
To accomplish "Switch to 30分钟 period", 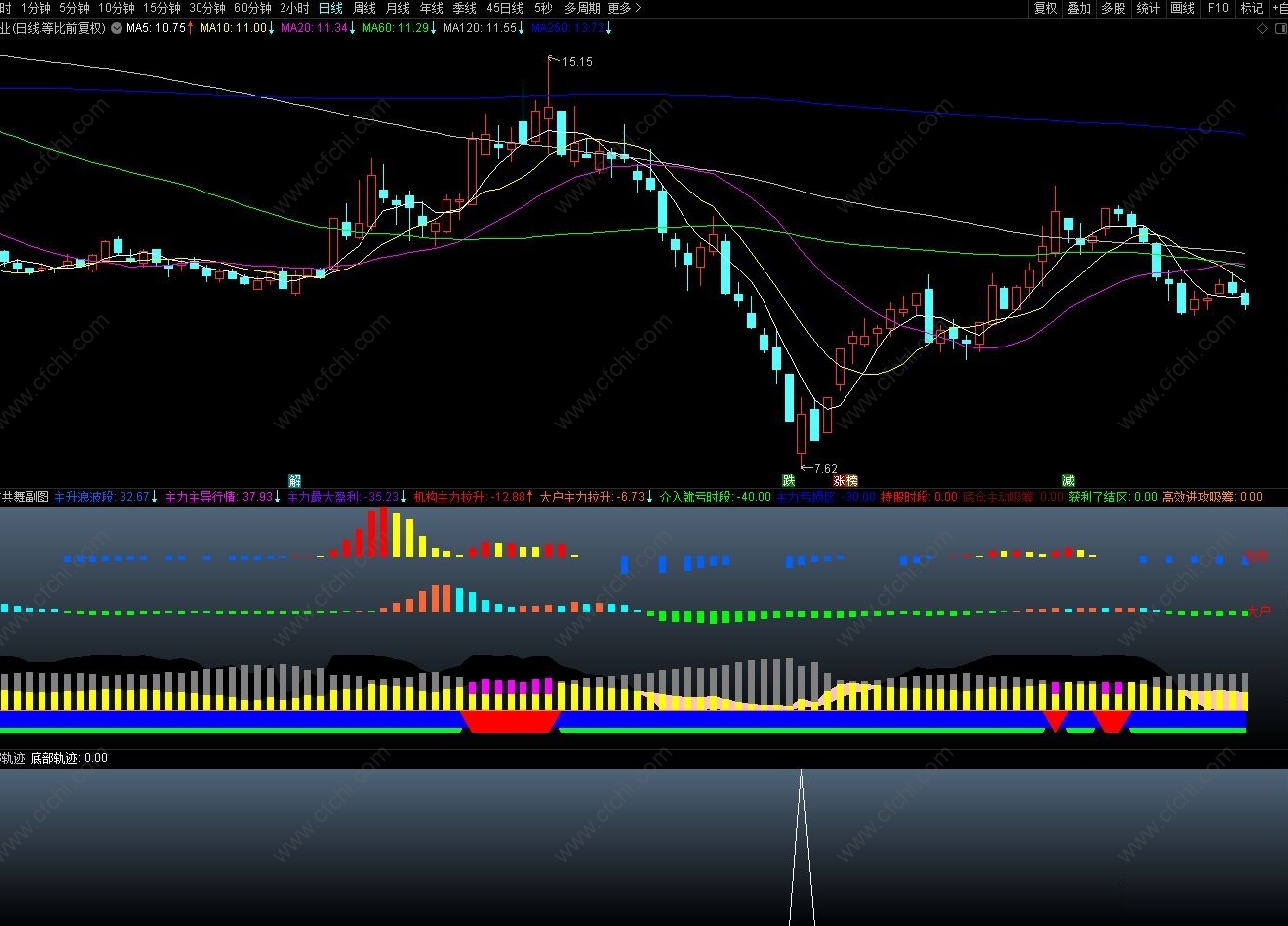I will click(x=207, y=8).
